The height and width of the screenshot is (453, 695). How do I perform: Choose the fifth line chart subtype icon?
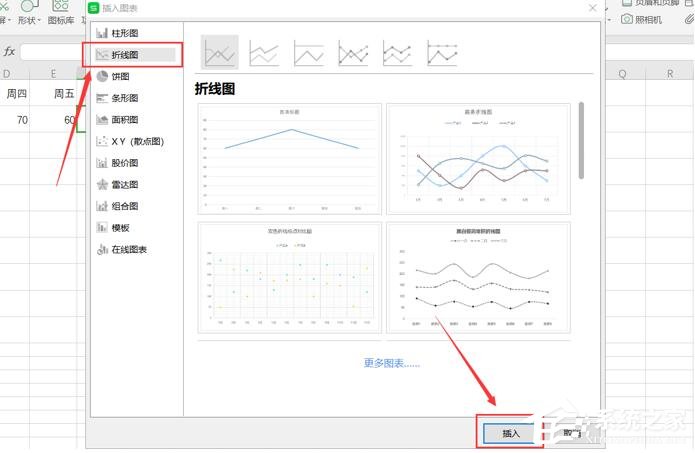point(397,53)
